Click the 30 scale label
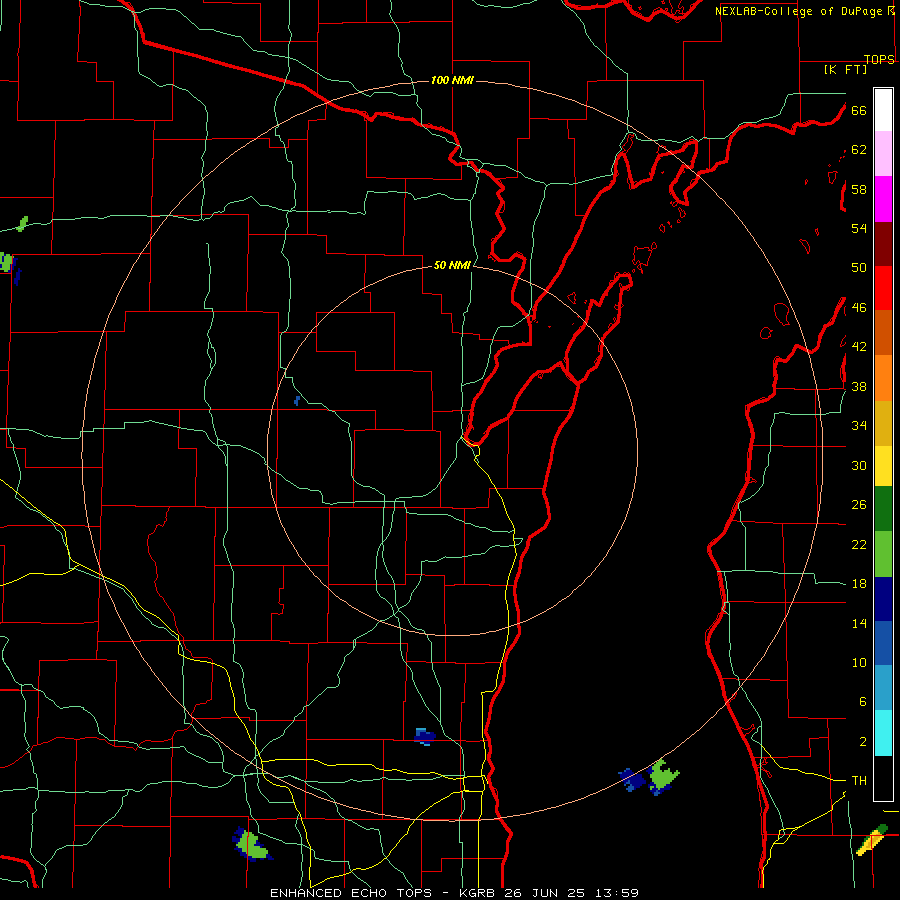The image size is (900, 900). (859, 465)
